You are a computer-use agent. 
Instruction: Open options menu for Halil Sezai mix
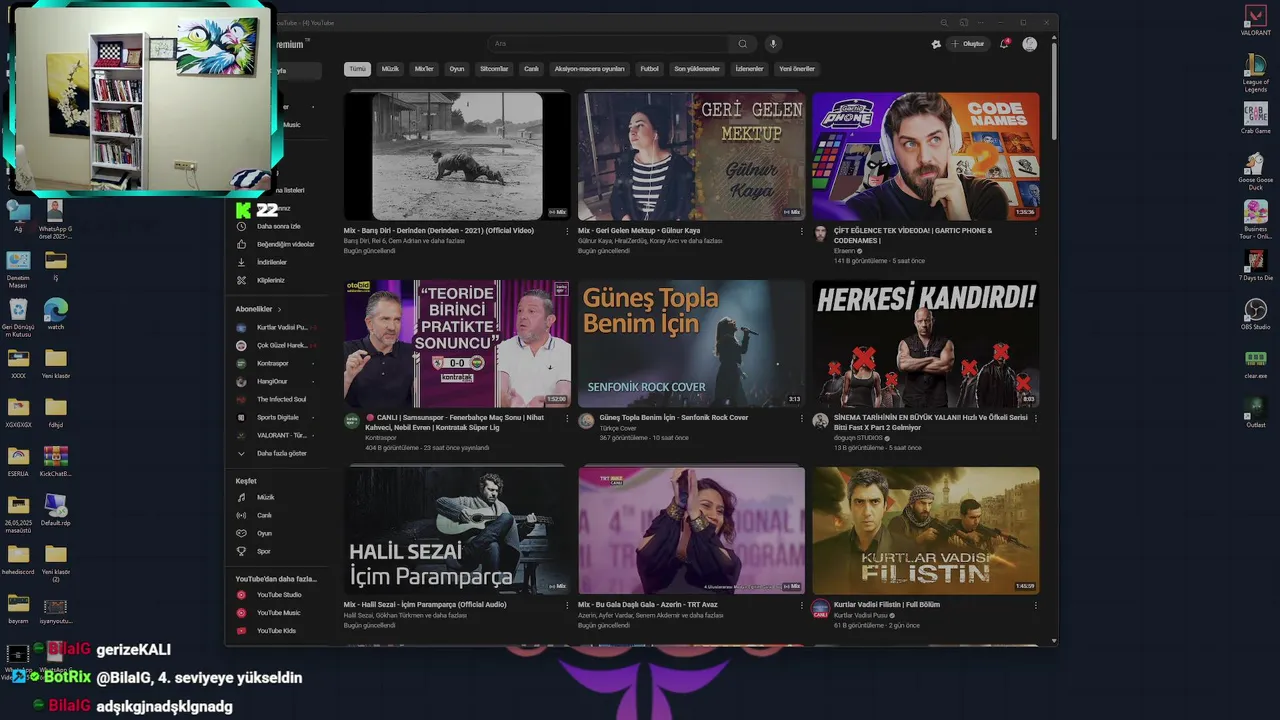tap(567, 605)
